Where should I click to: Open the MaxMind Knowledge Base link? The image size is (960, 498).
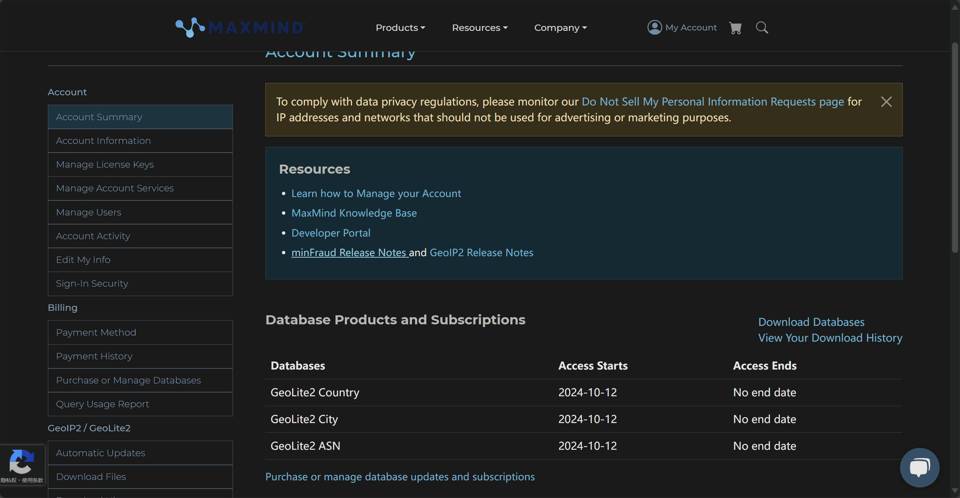354,213
